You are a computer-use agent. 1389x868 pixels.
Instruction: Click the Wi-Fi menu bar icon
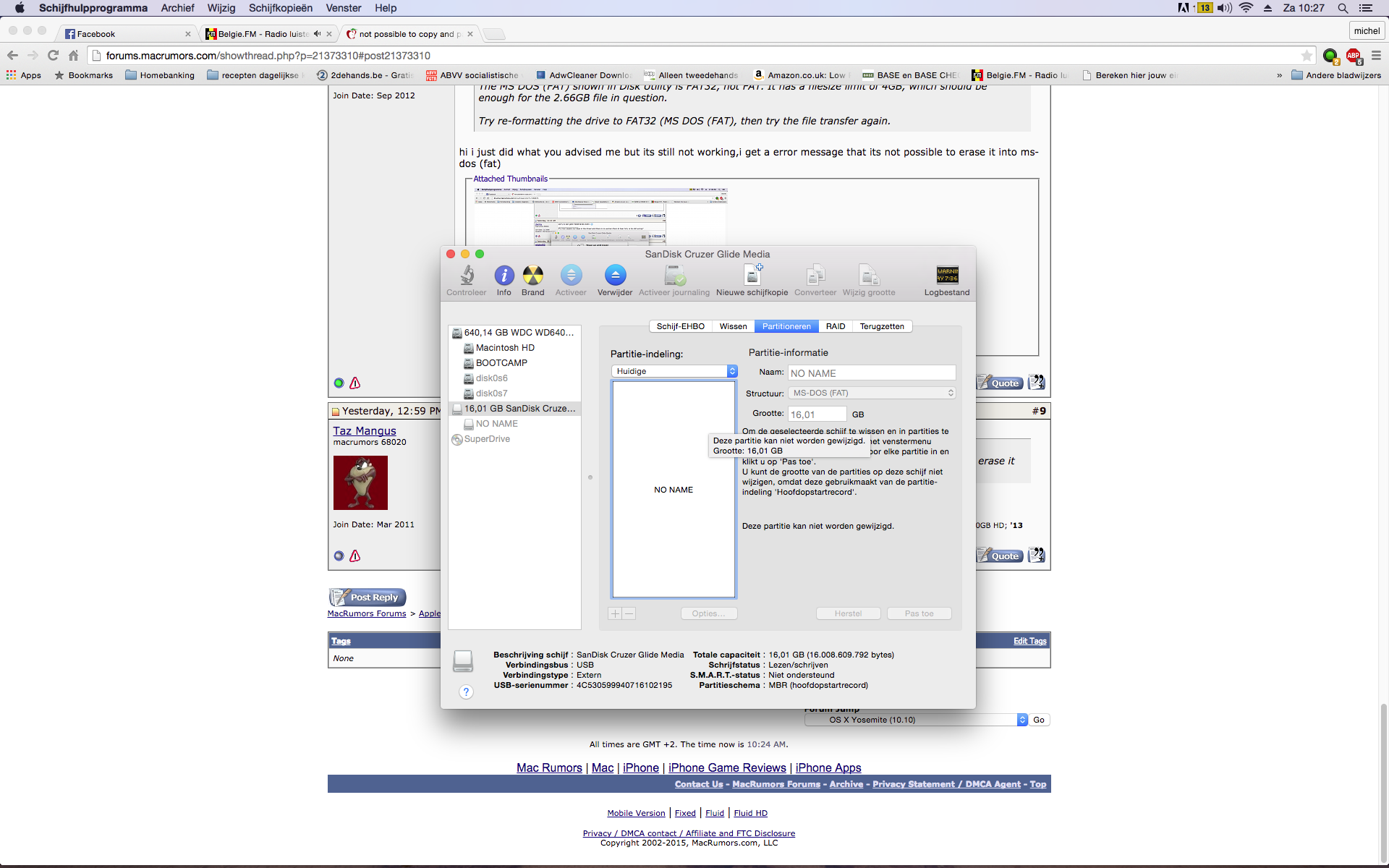1246,8
